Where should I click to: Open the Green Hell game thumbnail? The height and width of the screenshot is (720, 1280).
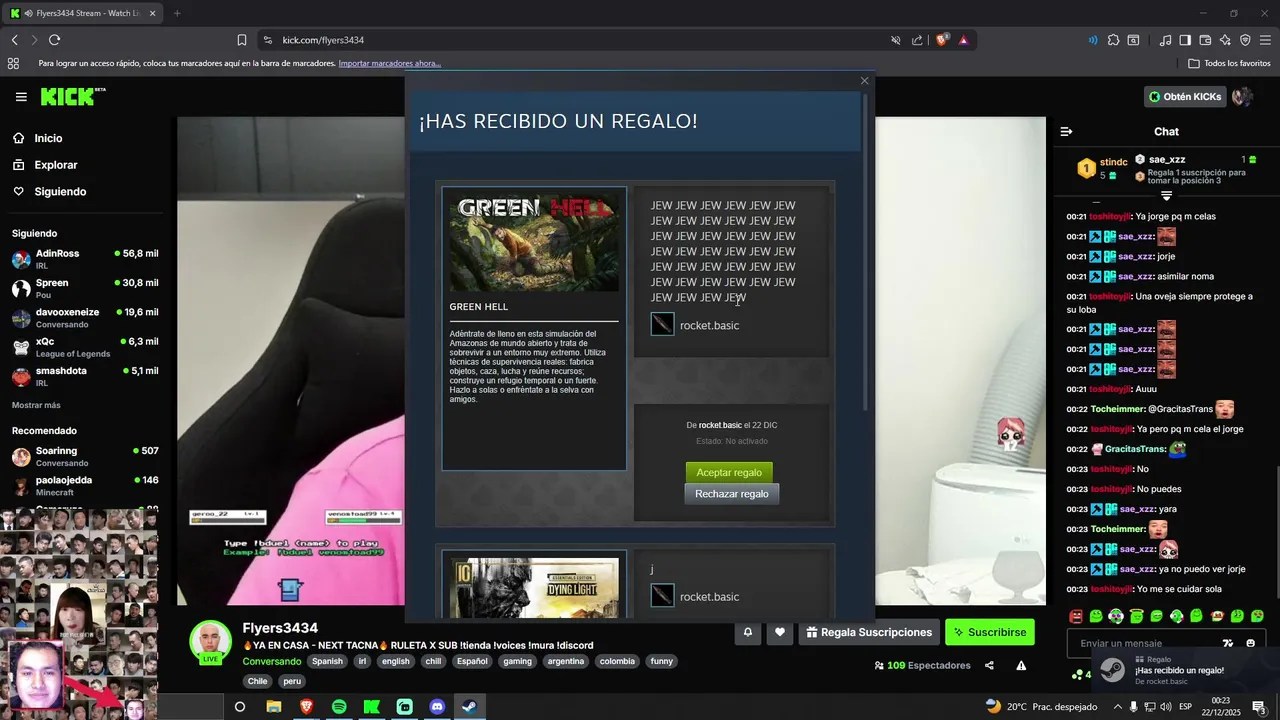(534, 243)
